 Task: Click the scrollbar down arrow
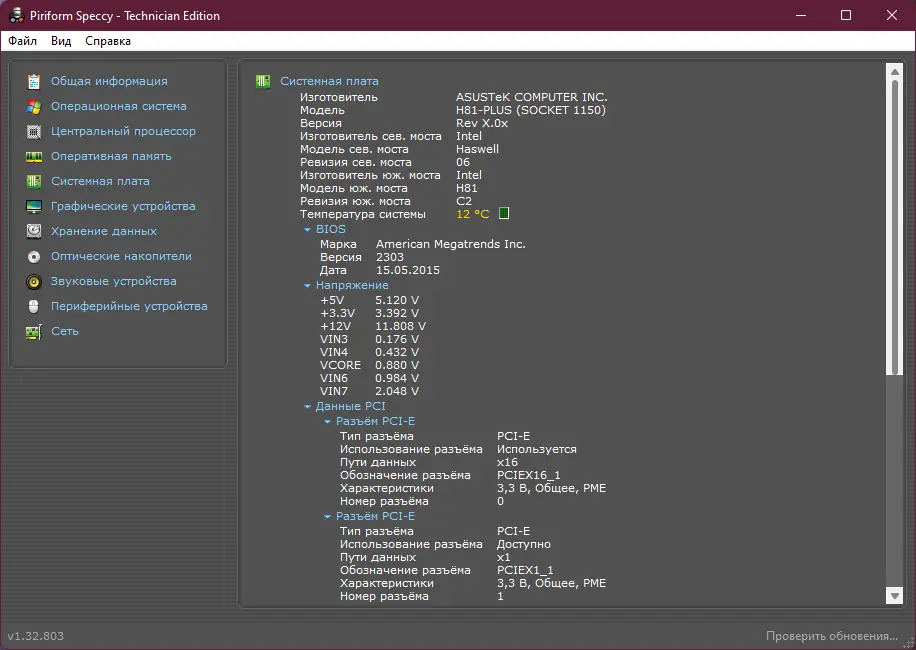(x=894, y=596)
